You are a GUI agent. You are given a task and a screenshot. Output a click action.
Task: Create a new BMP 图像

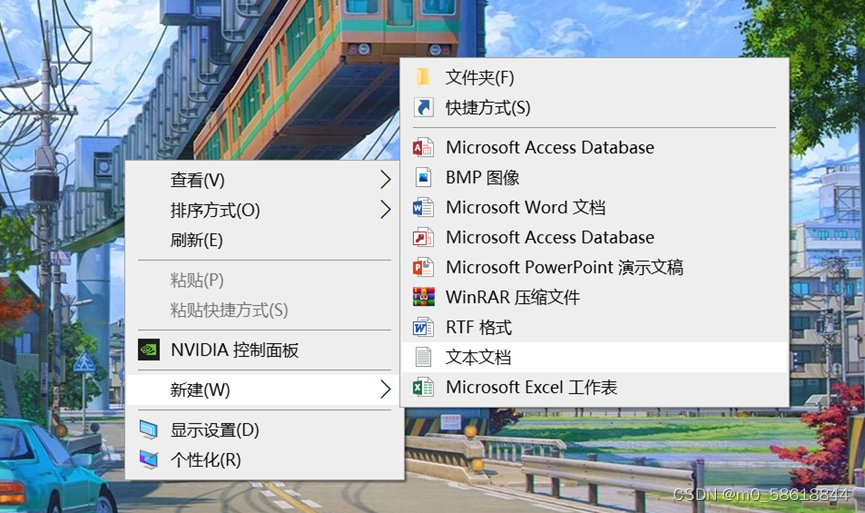tap(595, 177)
